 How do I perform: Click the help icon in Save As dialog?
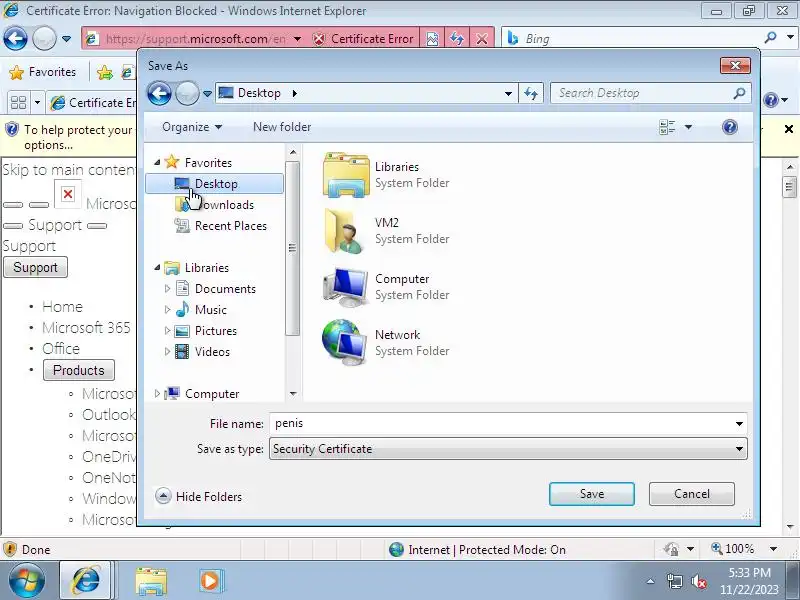click(730, 127)
